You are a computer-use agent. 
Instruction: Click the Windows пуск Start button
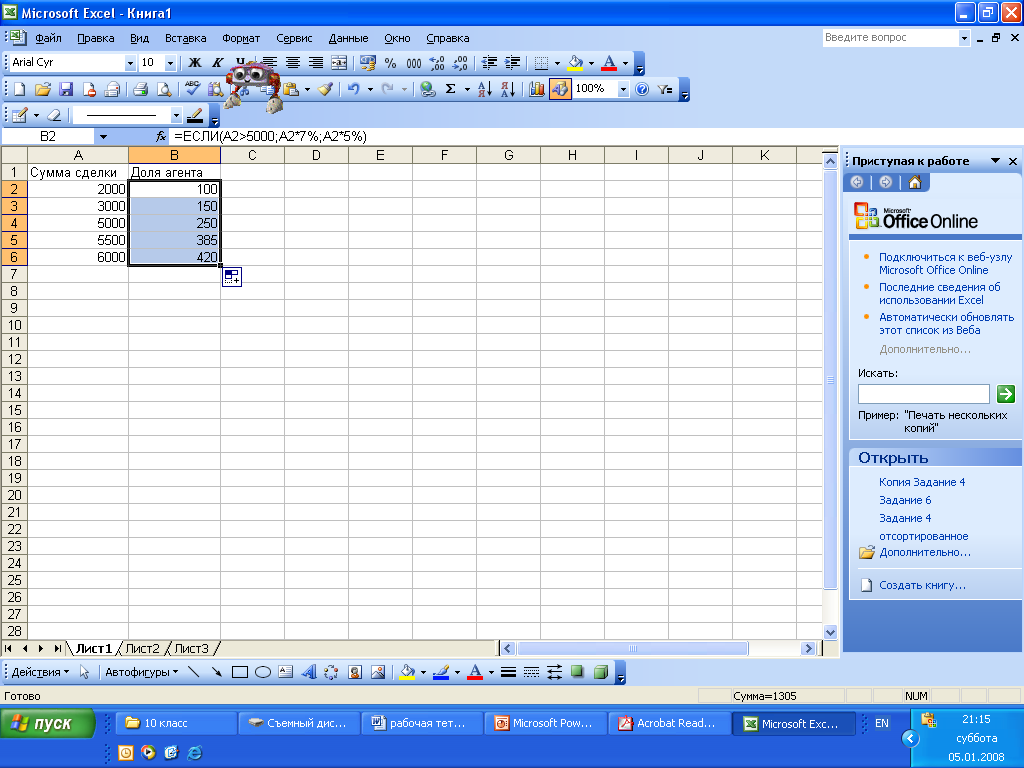47,724
